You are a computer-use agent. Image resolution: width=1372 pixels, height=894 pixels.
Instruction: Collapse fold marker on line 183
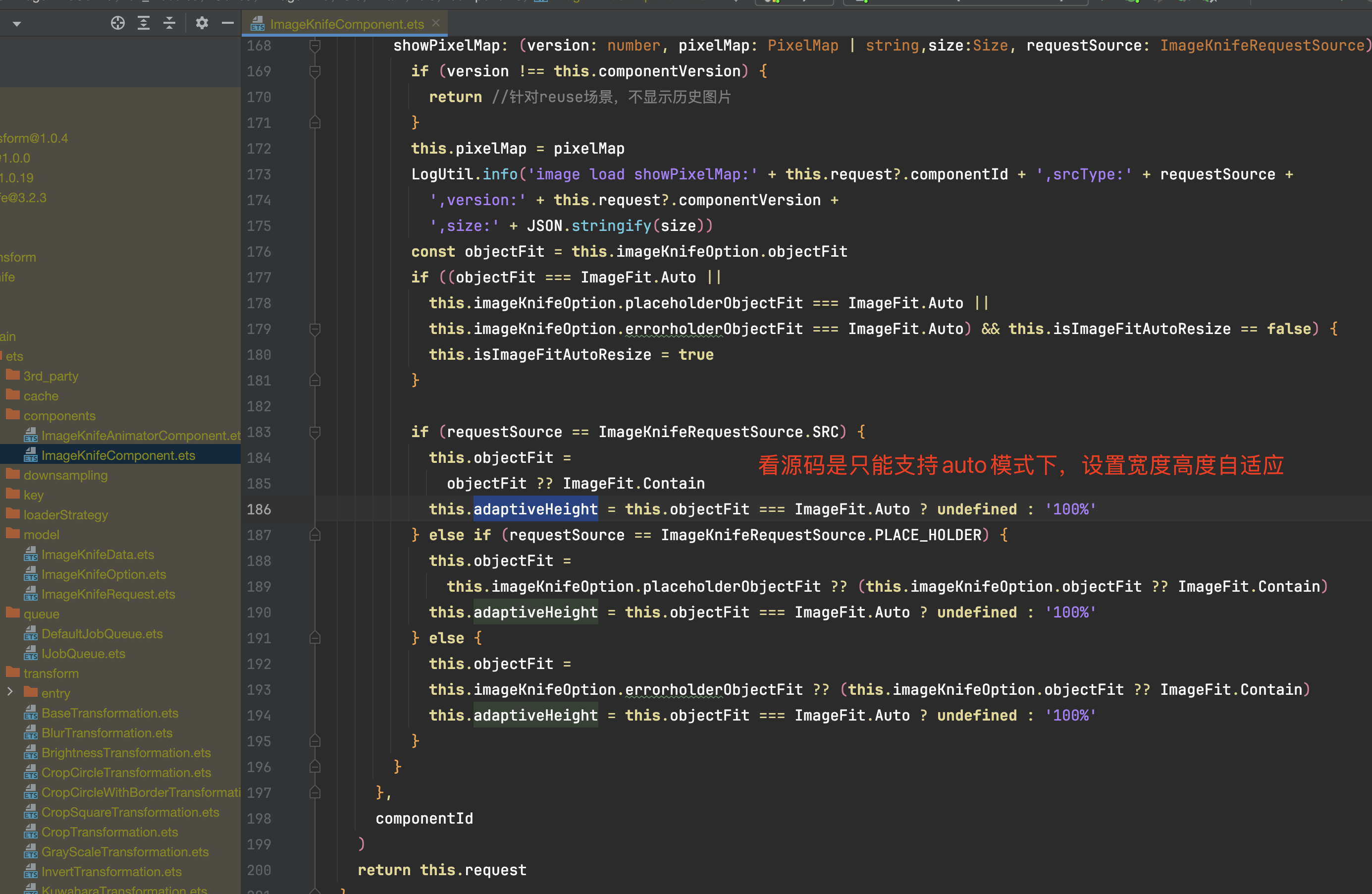(315, 432)
